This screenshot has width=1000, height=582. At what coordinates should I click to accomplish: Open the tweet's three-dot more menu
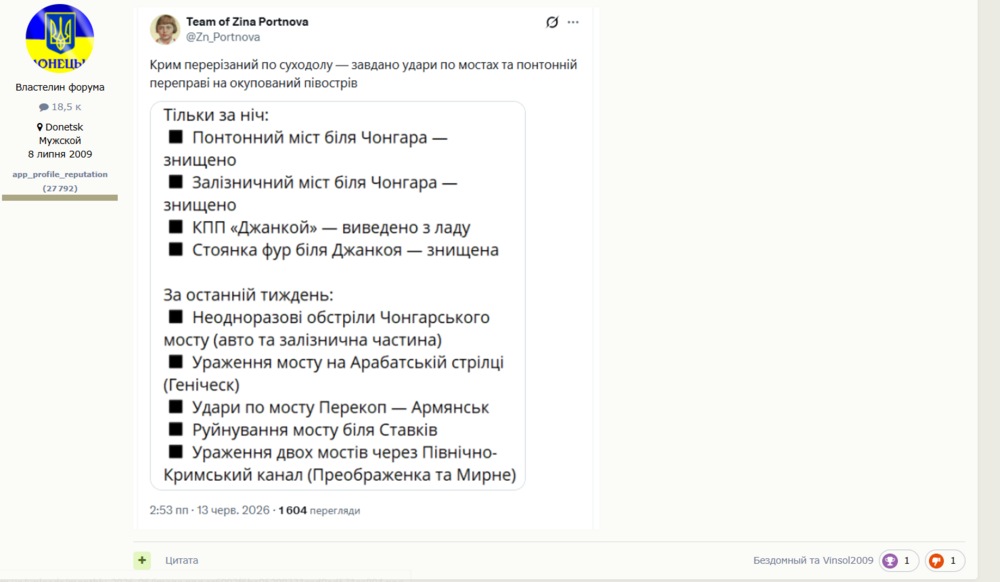pyautogui.click(x=573, y=22)
